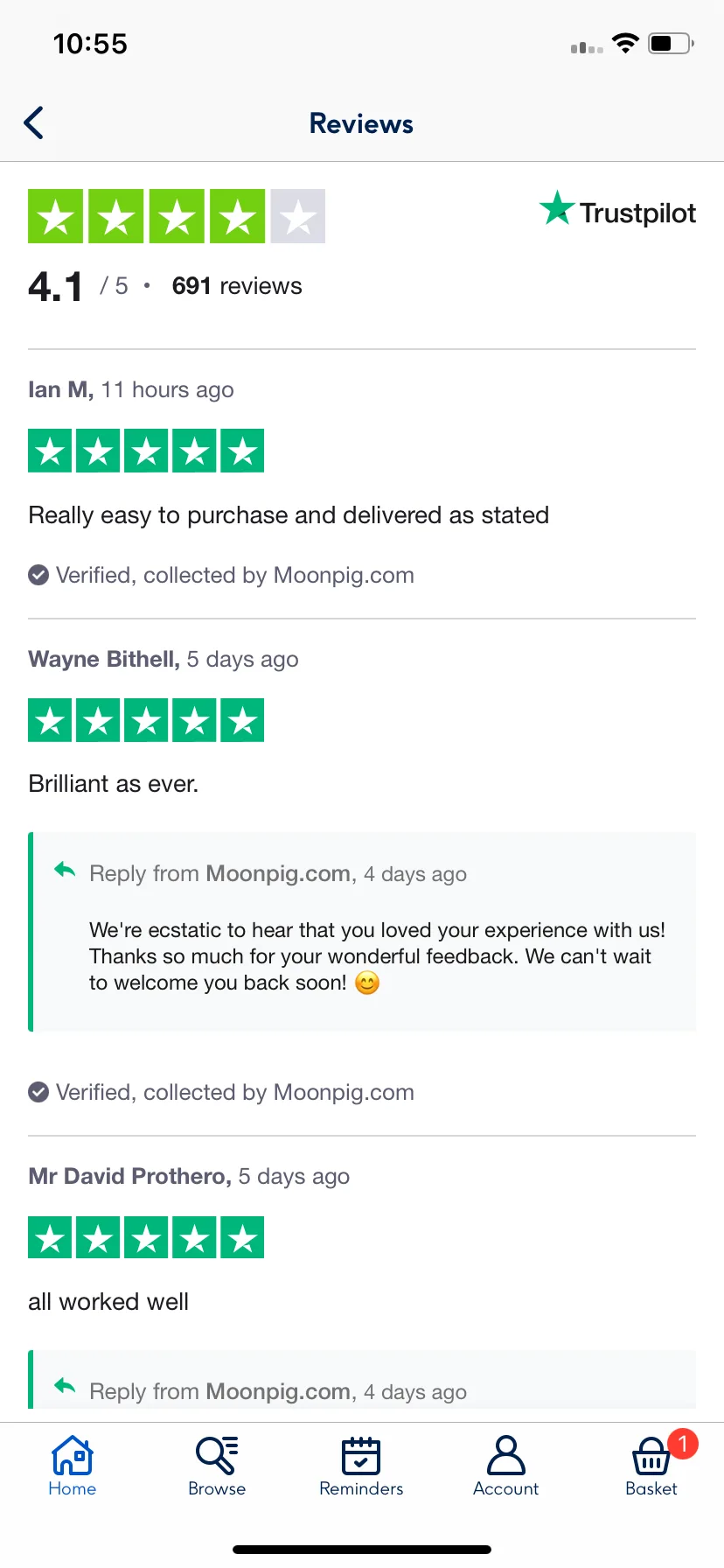Tap the back arrow icon
Screen dimensions: 724x1568
coord(34,123)
